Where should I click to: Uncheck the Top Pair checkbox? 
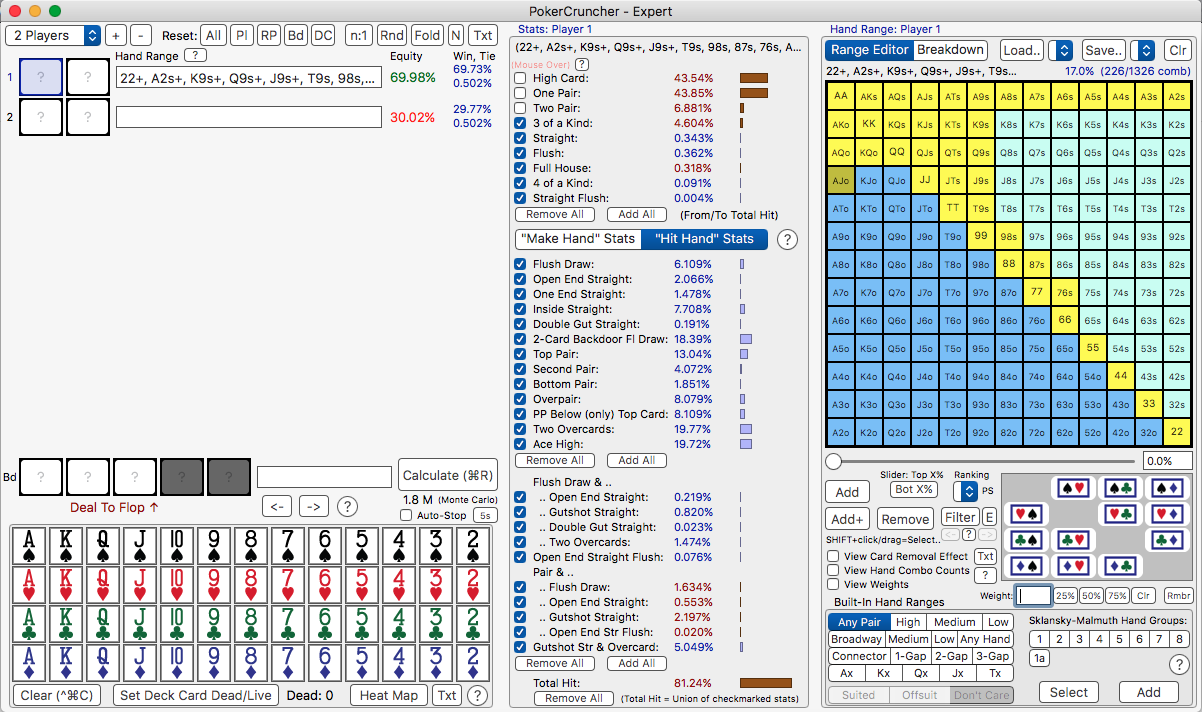point(520,354)
